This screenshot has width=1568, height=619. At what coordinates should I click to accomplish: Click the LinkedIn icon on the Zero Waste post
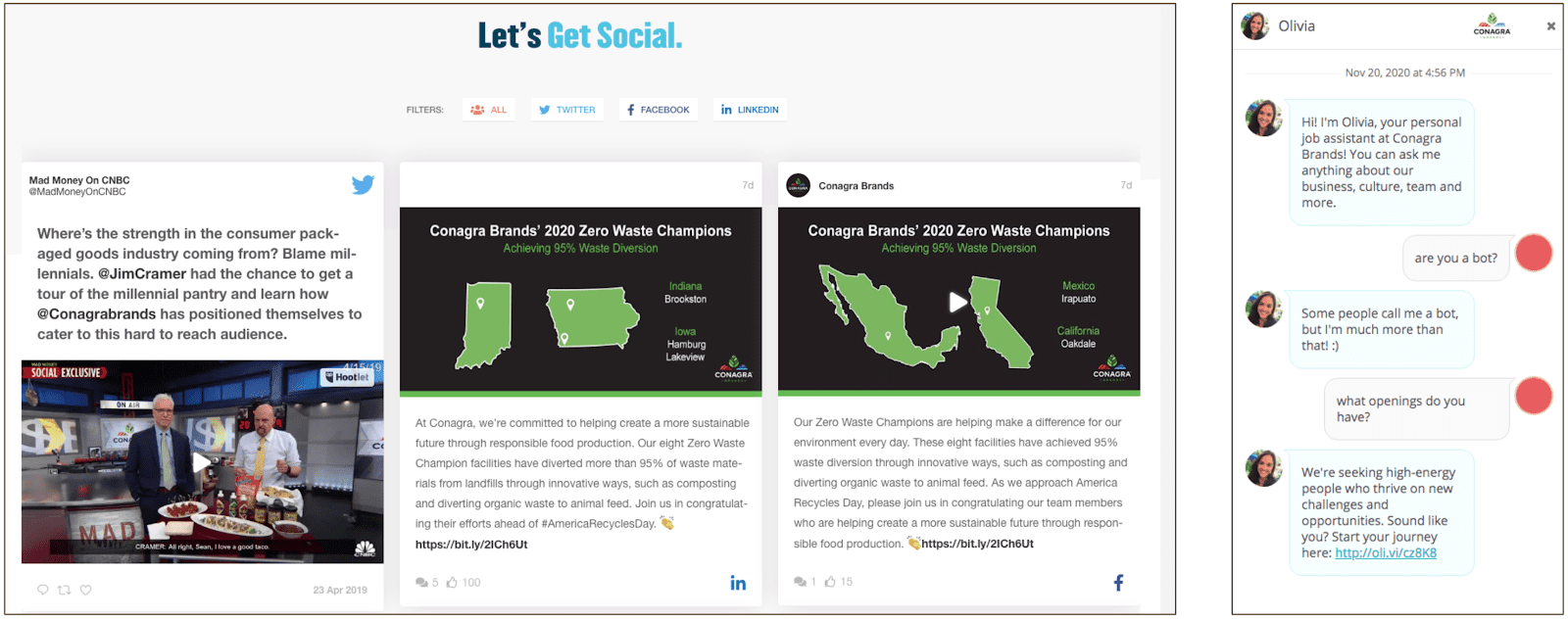click(738, 582)
